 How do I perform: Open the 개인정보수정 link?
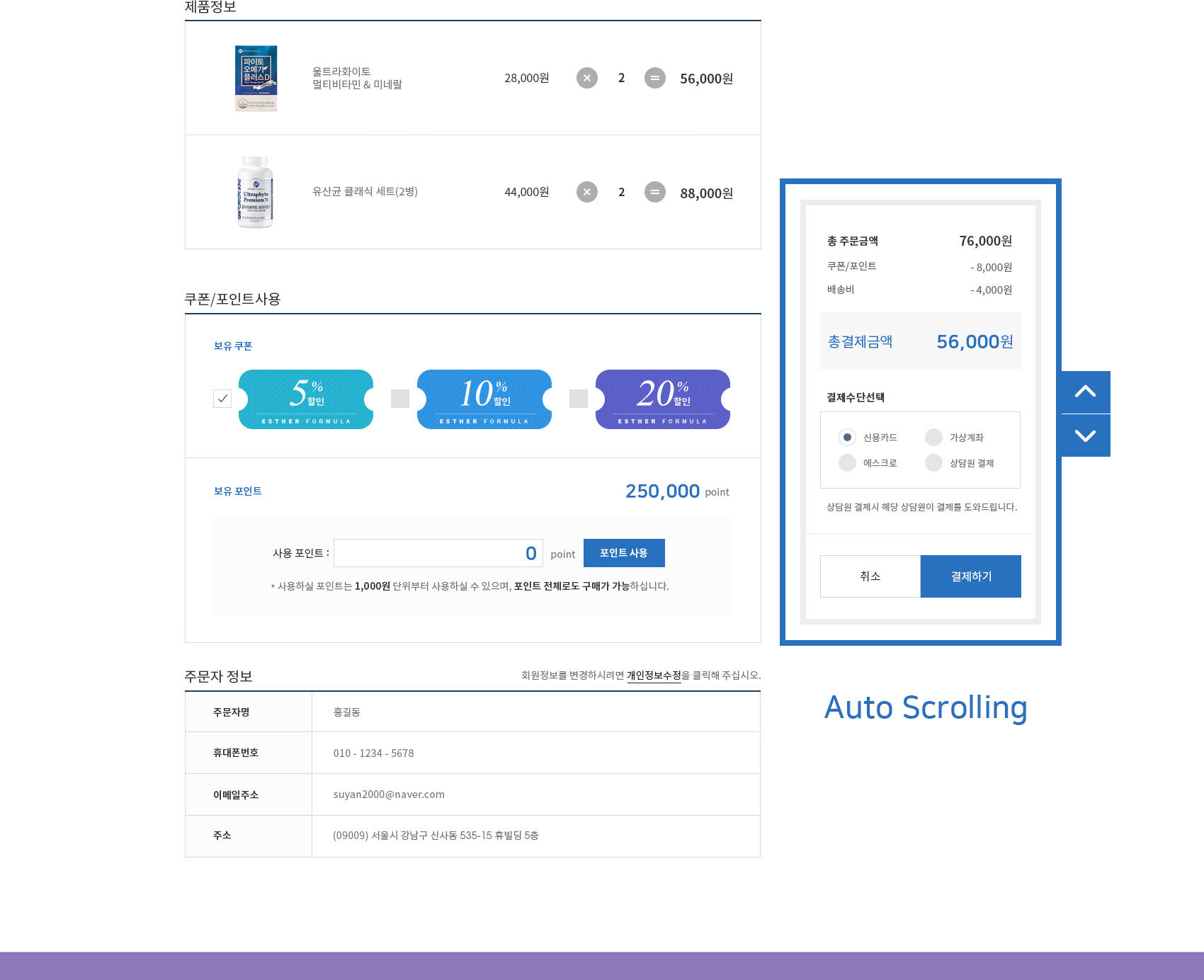(x=654, y=676)
